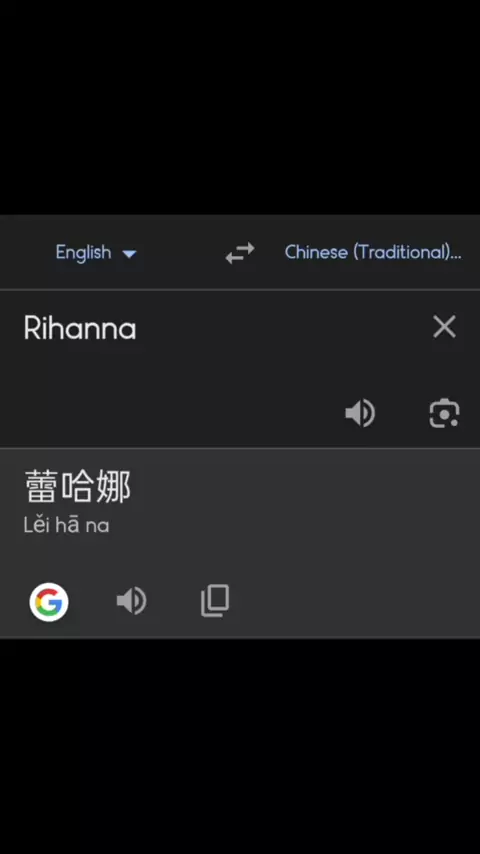Image resolution: width=480 pixels, height=854 pixels.
Task: Expand the arrow next to English
Action: click(129, 254)
